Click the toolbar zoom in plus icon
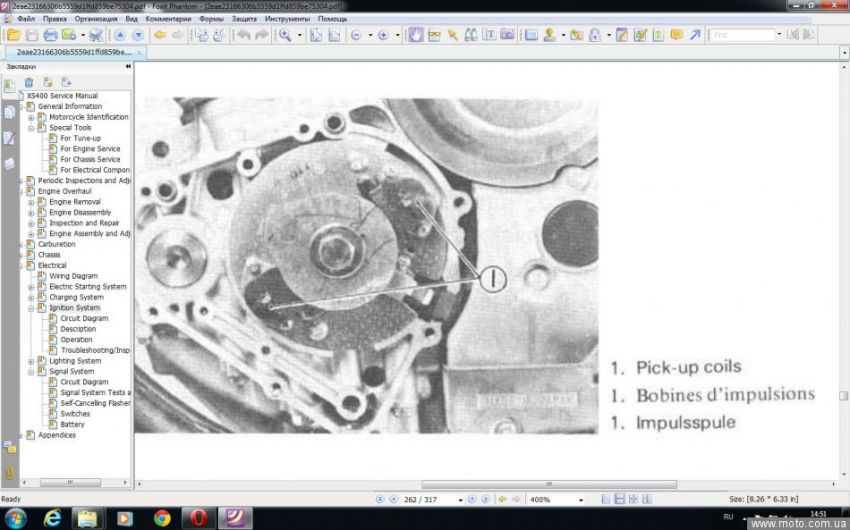 click(383, 35)
